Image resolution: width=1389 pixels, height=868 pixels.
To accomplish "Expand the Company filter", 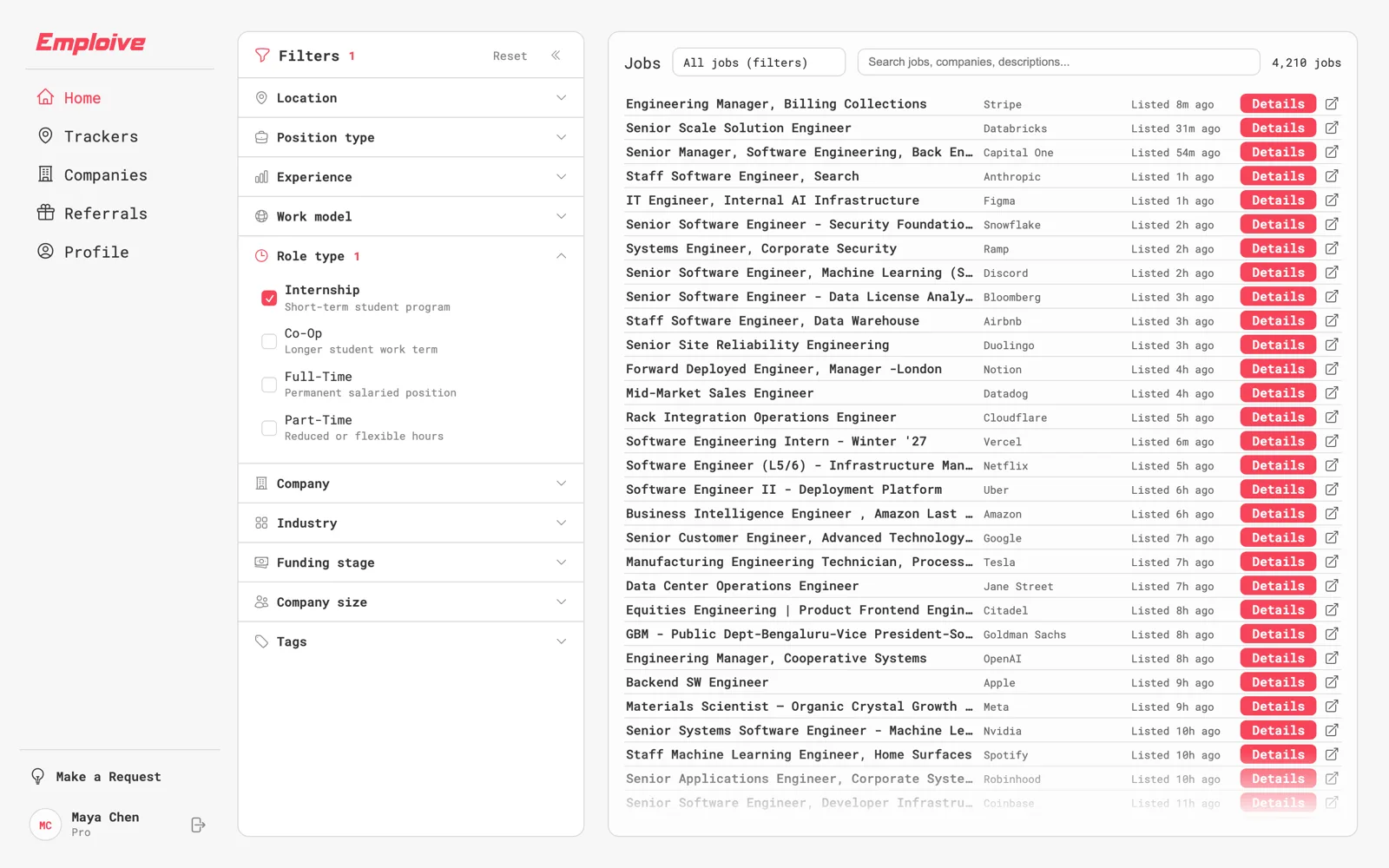I will [411, 483].
